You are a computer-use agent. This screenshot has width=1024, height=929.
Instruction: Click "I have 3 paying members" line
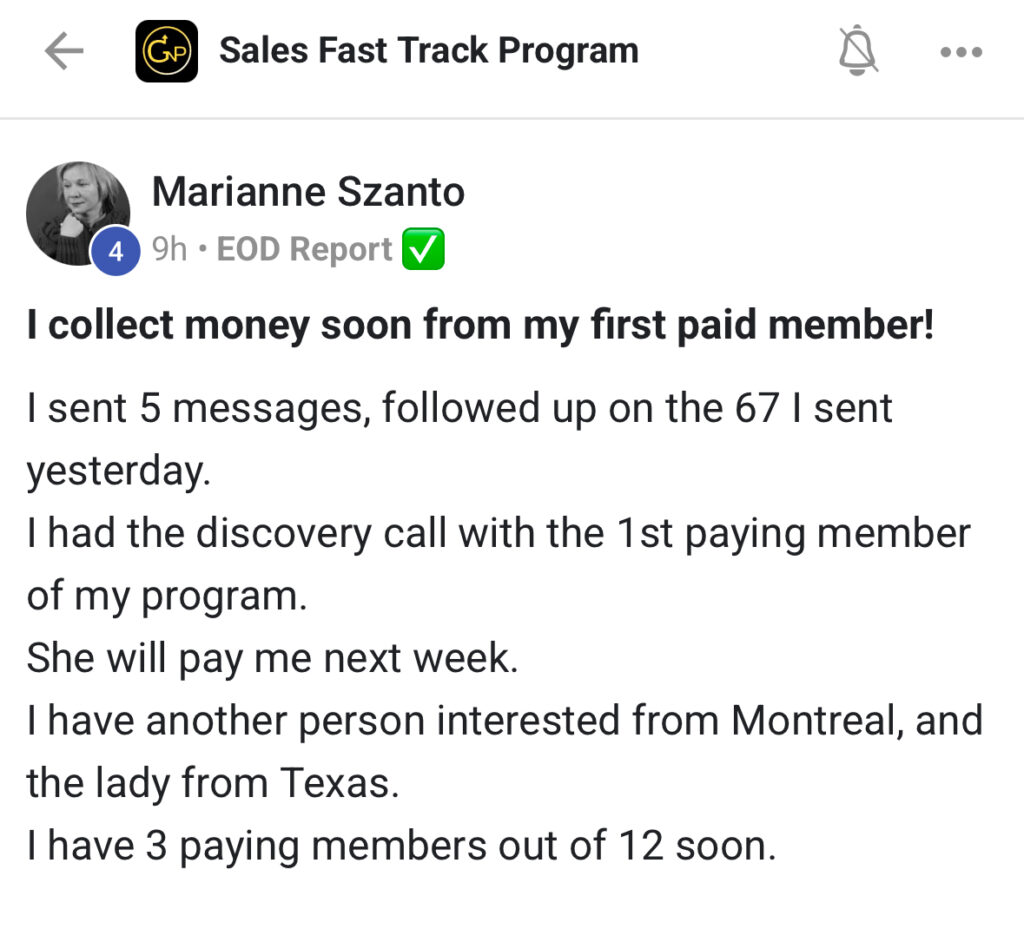[x=401, y=846]
